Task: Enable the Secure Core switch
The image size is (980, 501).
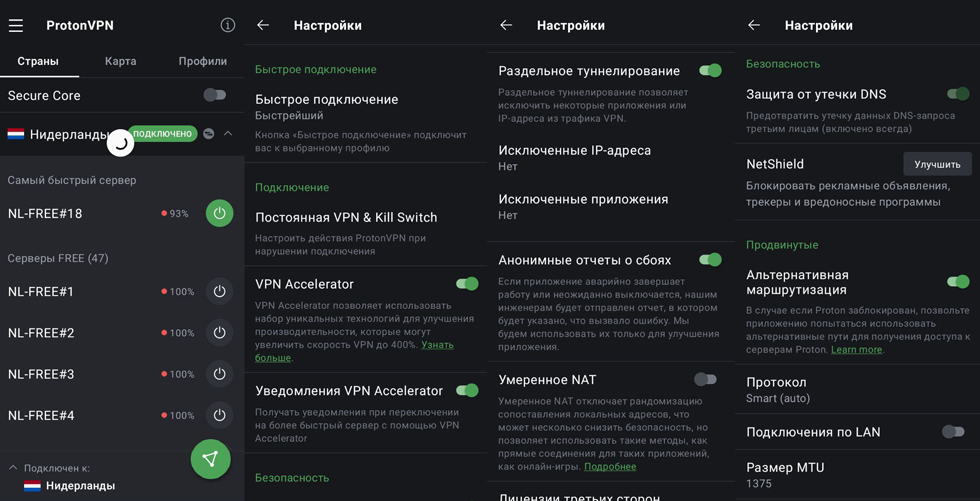Action: (x=214, y=95)
